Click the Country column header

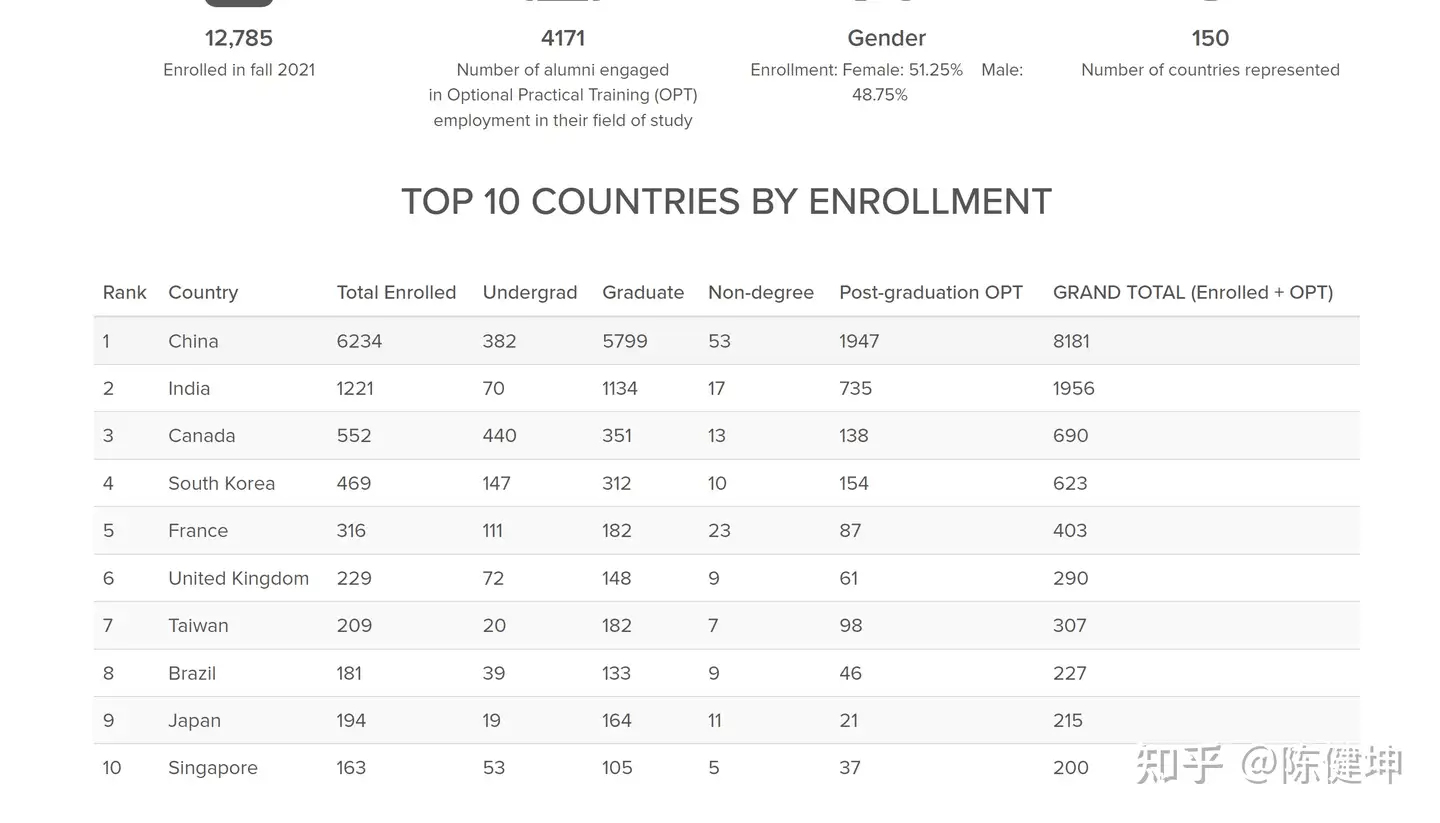point(203,293)
